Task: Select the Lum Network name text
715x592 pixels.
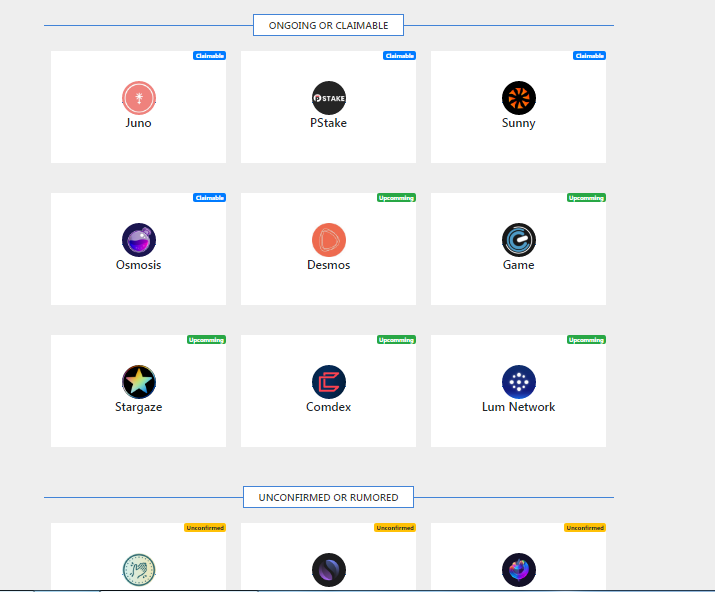Action: pos(518,407)
